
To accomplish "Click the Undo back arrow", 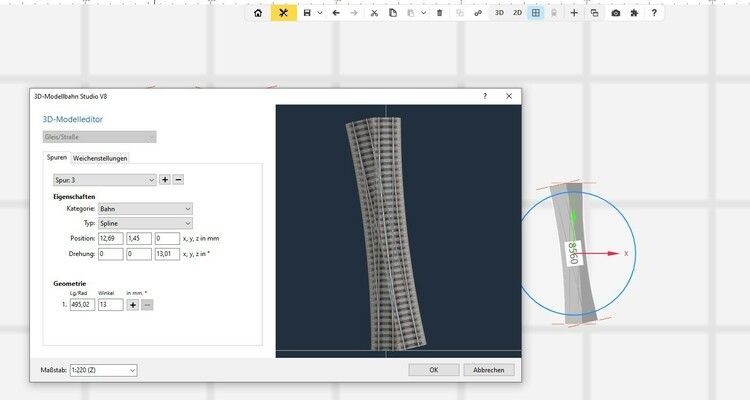I will 335,13.
